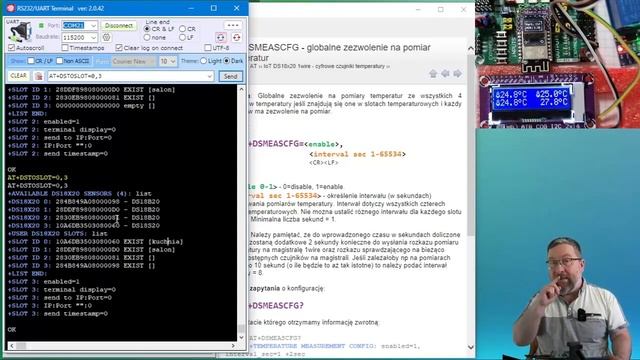The height and width of the screenshot is (360, 640).
Task: Click the '+AVAILABLE DS18X20 SENSORS (4): list' line
Action: [x=80, y=193]
